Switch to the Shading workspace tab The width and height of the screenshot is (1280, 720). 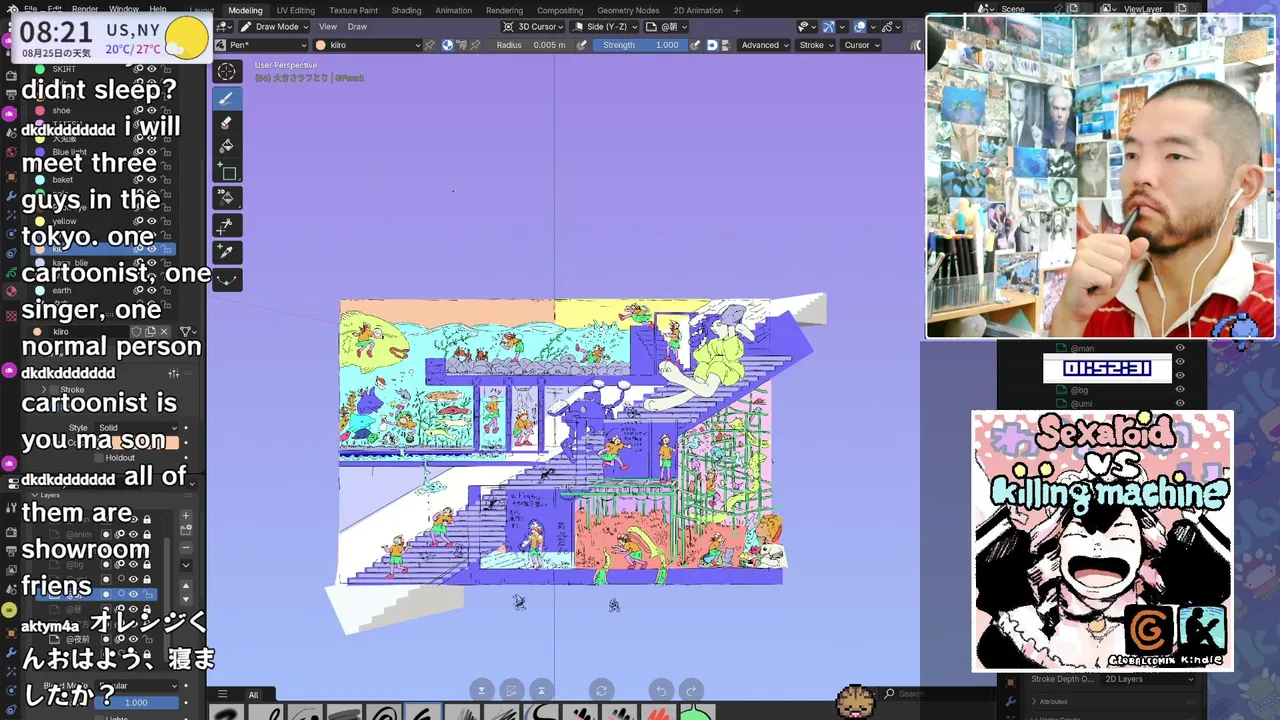[x=406, y=10]
